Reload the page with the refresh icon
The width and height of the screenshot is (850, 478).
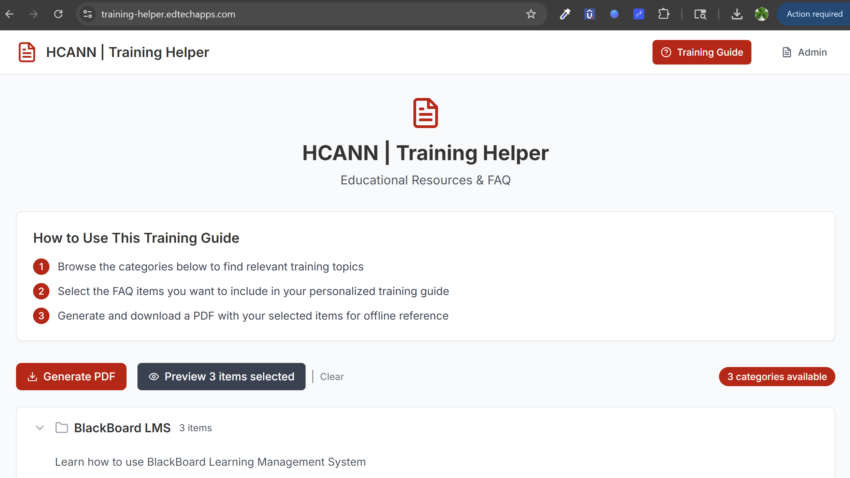point(58,14)
